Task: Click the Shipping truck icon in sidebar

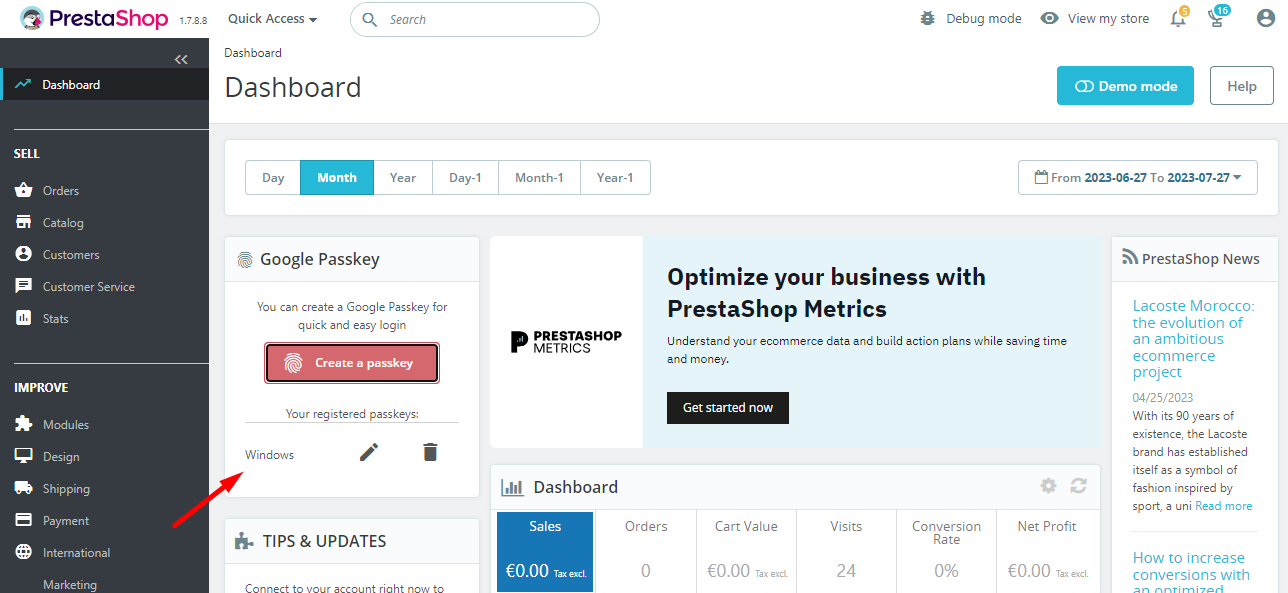Action: [x=24, y=488]
